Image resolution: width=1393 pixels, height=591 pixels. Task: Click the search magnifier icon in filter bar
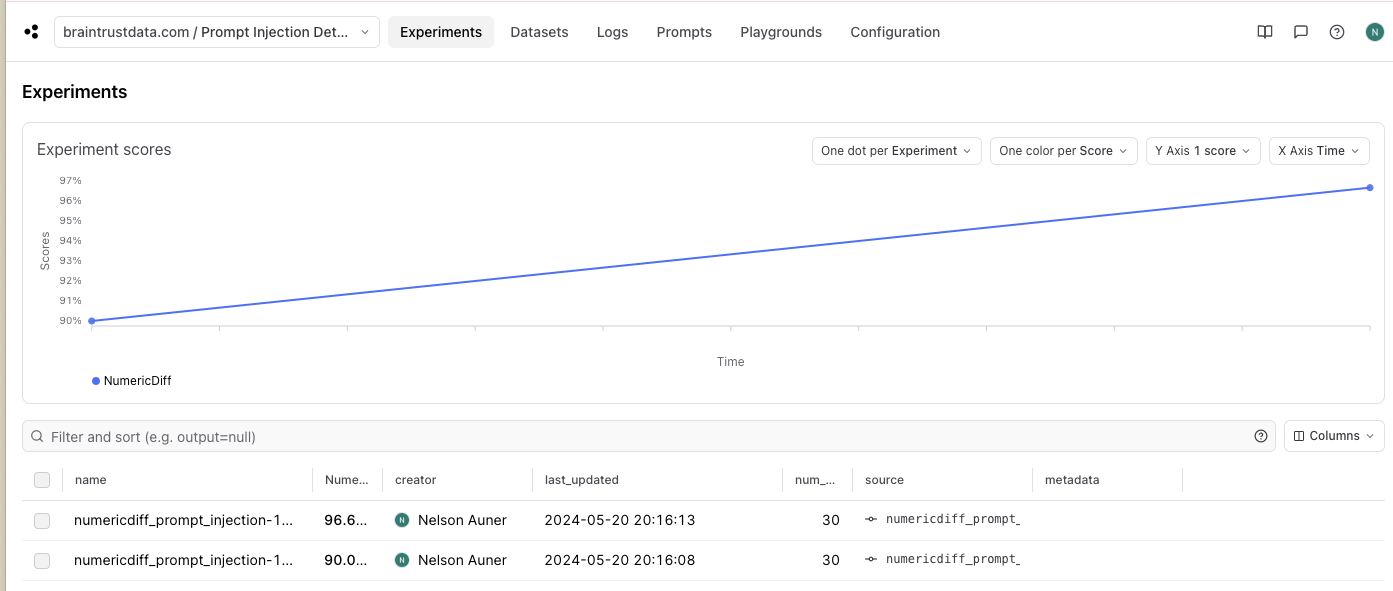(37, 437)
